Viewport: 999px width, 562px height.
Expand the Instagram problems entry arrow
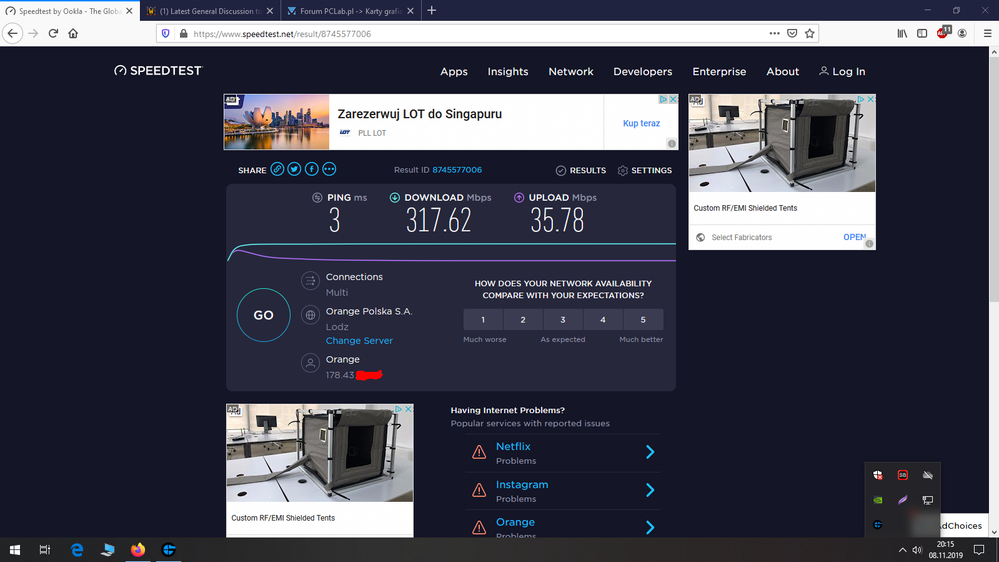coord(650,490)
